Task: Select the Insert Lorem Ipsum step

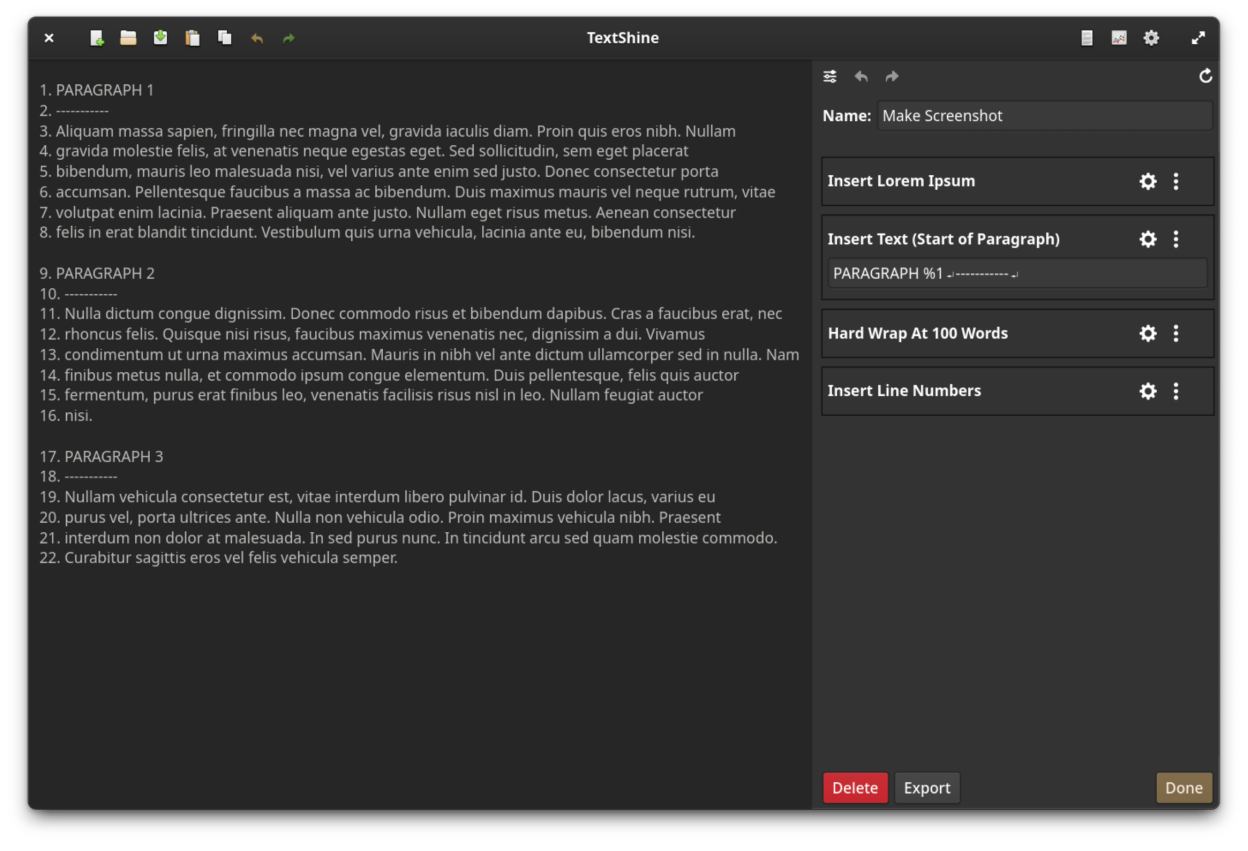Action: click(x=1018, y=181)
